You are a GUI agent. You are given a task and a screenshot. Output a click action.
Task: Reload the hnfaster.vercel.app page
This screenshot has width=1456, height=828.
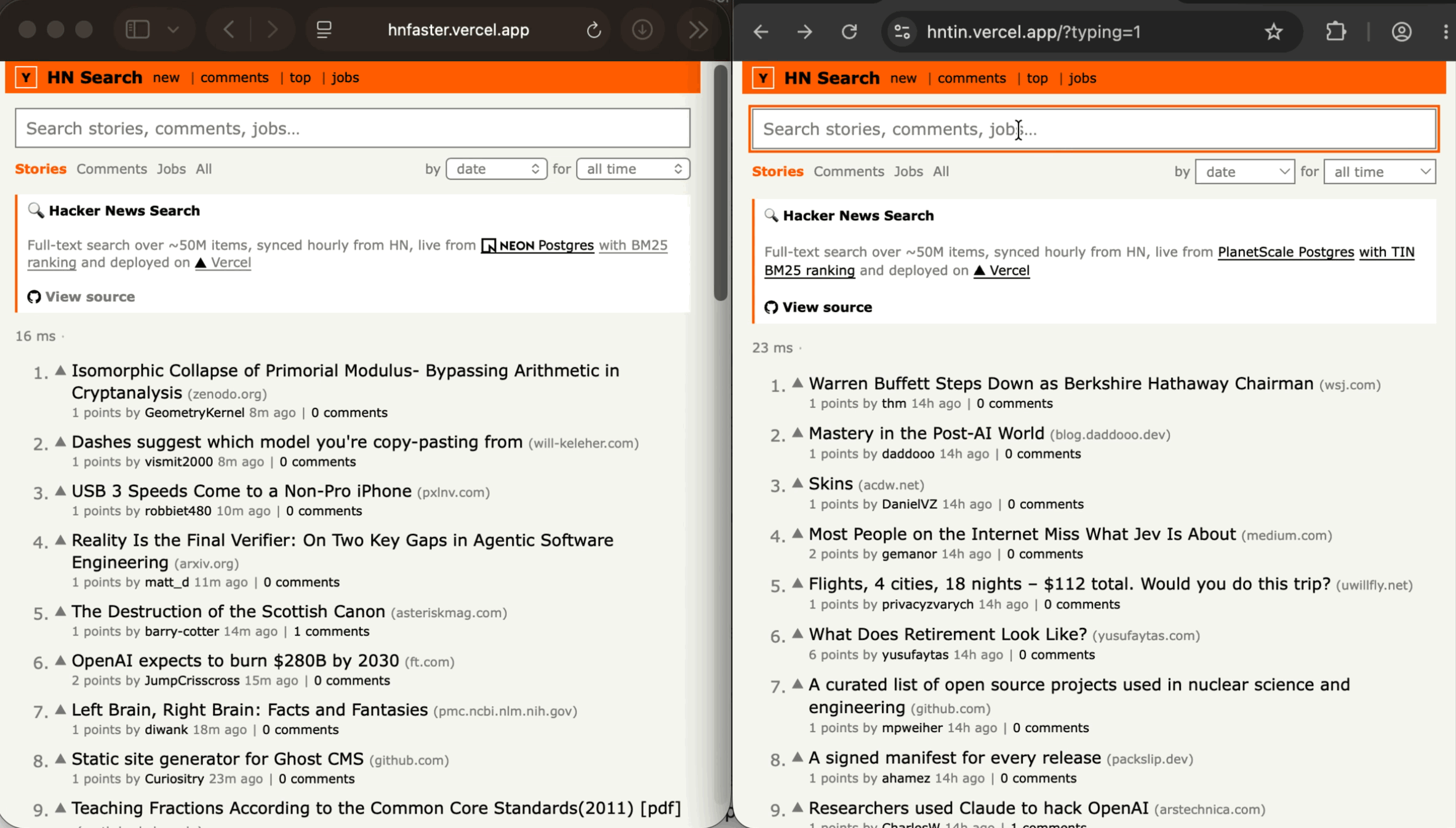[x=593, y=30]
